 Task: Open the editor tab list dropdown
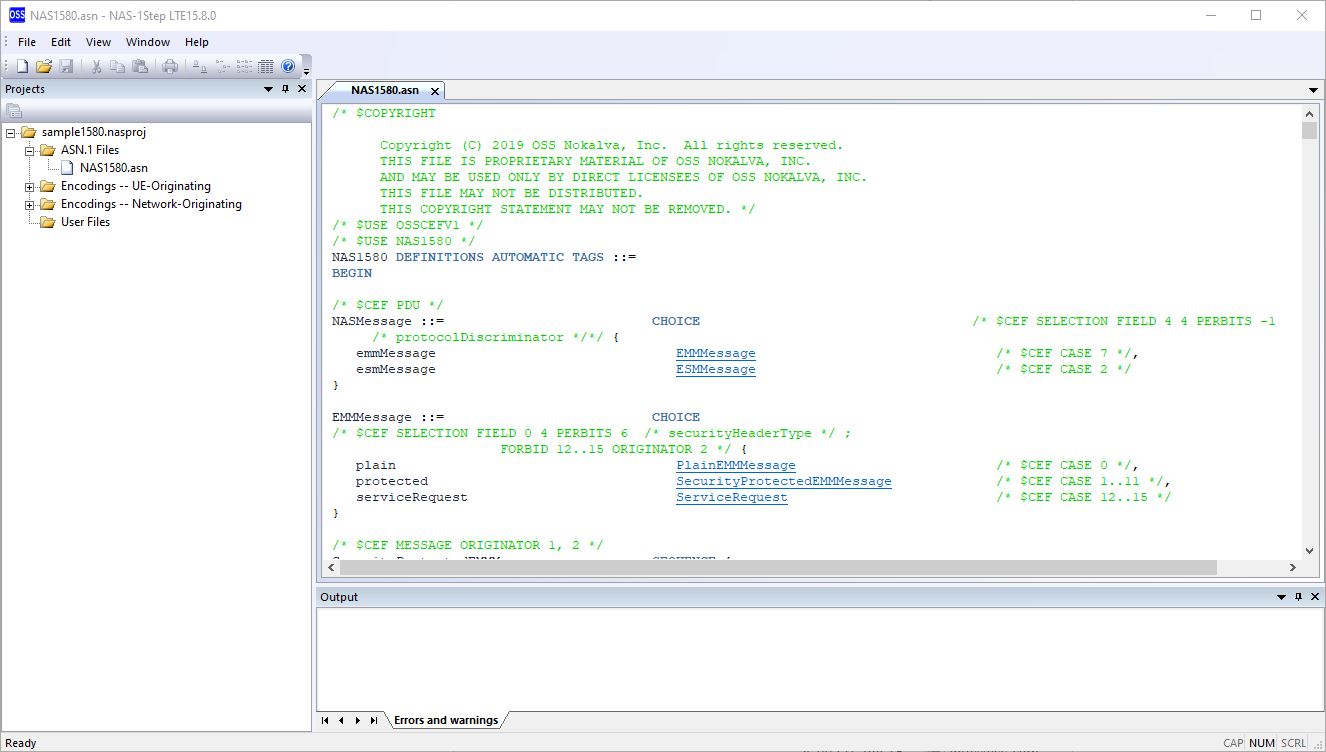(1313, 90)
